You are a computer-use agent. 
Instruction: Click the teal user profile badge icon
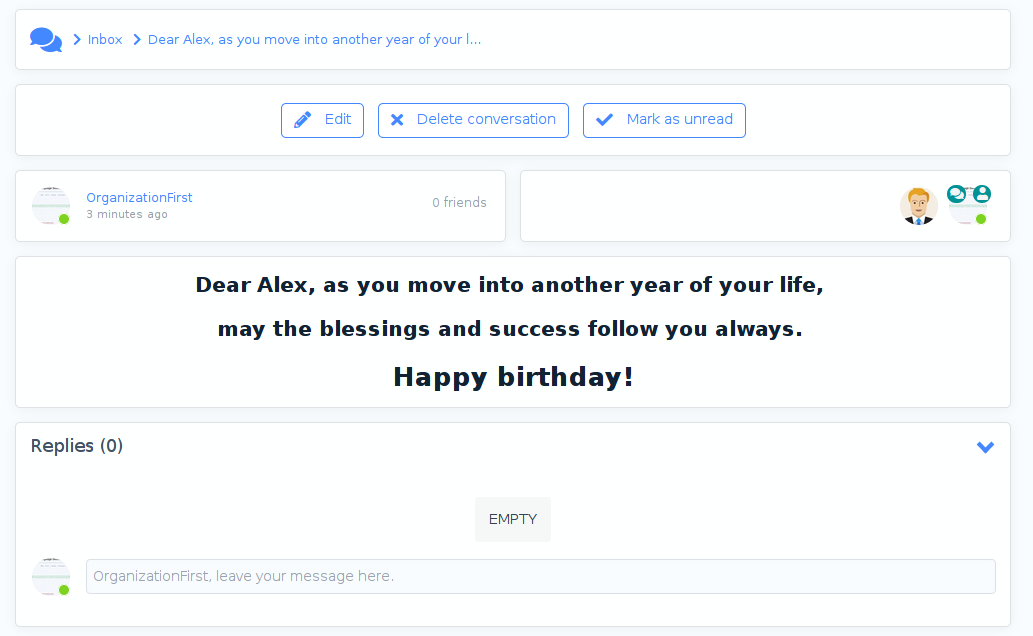pyautogui.click(x=982, y=194)
